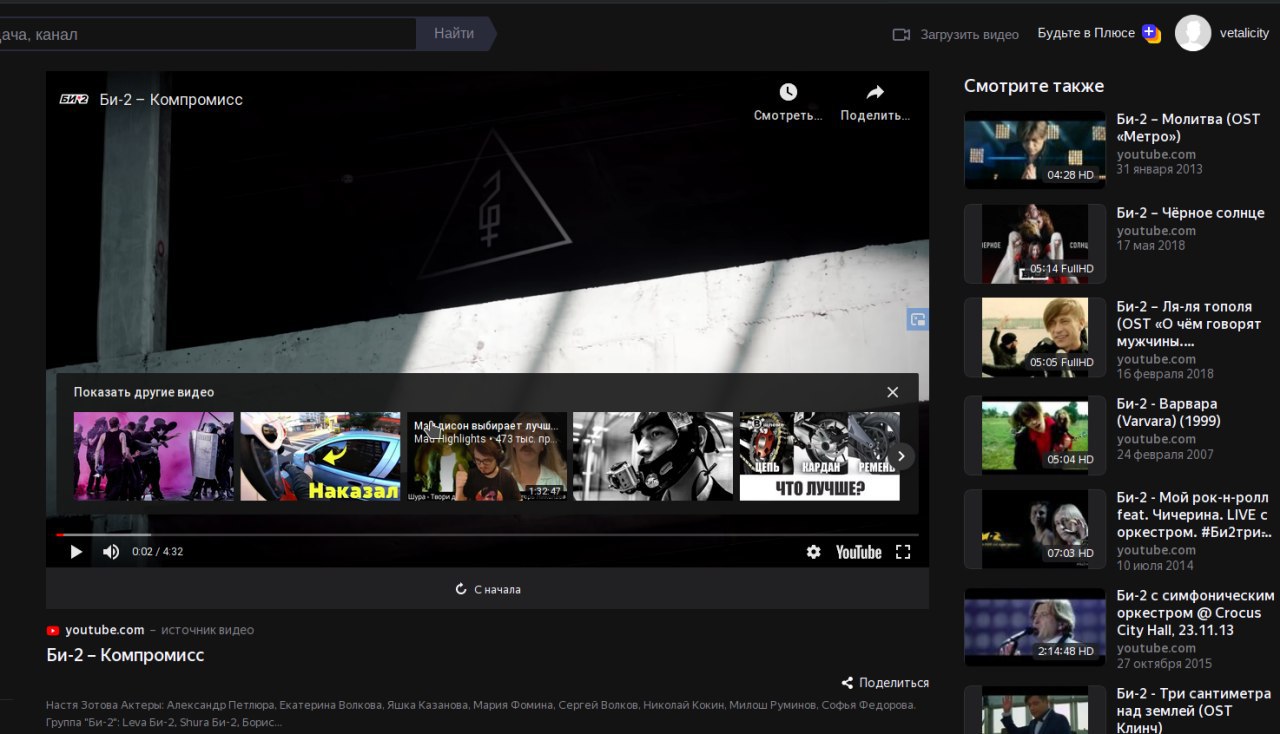
Task: Open 'Би-2 – Молитва (OST «Метро»)' title
Action: coord(1188,127)
